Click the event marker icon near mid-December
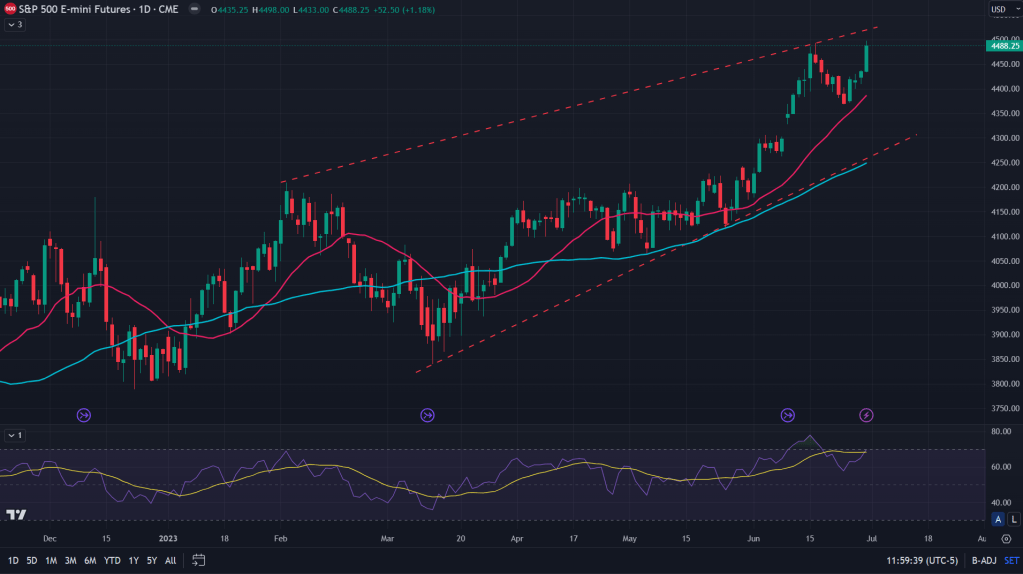This screenshot has height=574, width=1023. 84,414
